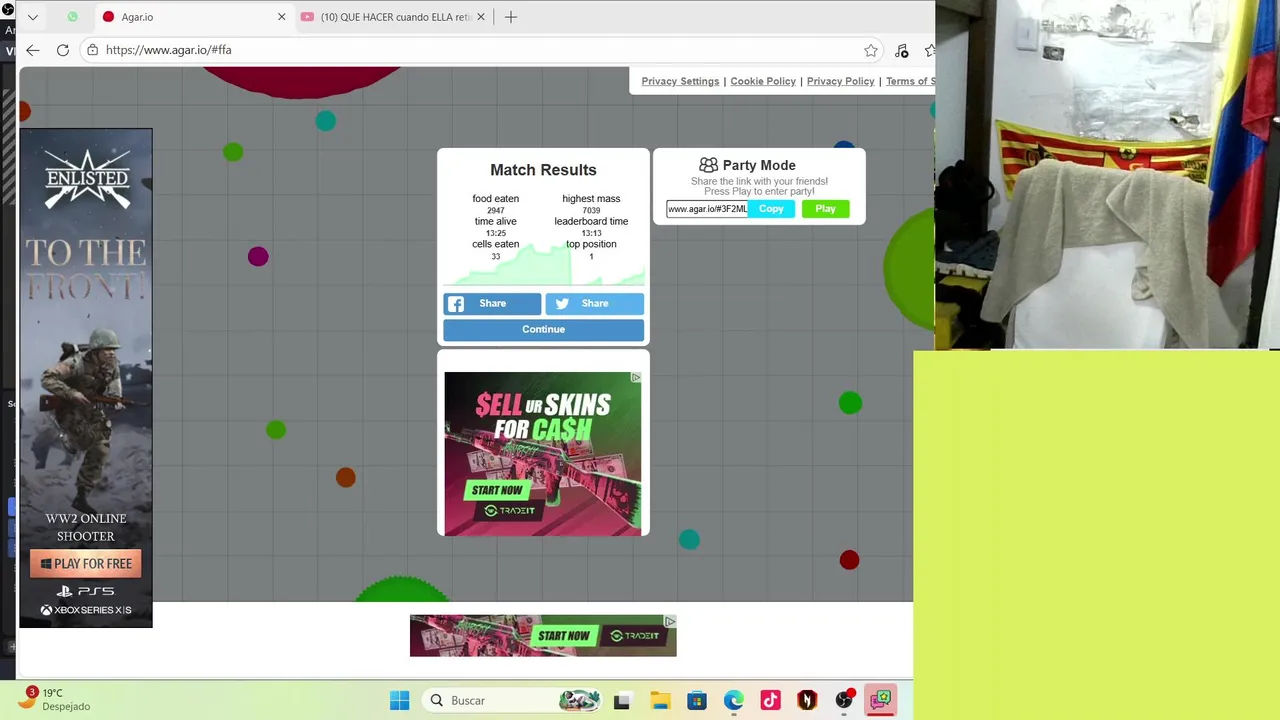This screenshot has height=720, width=1280.
Task: Click the 'cells eaten' label
Action: pos(495,244)
